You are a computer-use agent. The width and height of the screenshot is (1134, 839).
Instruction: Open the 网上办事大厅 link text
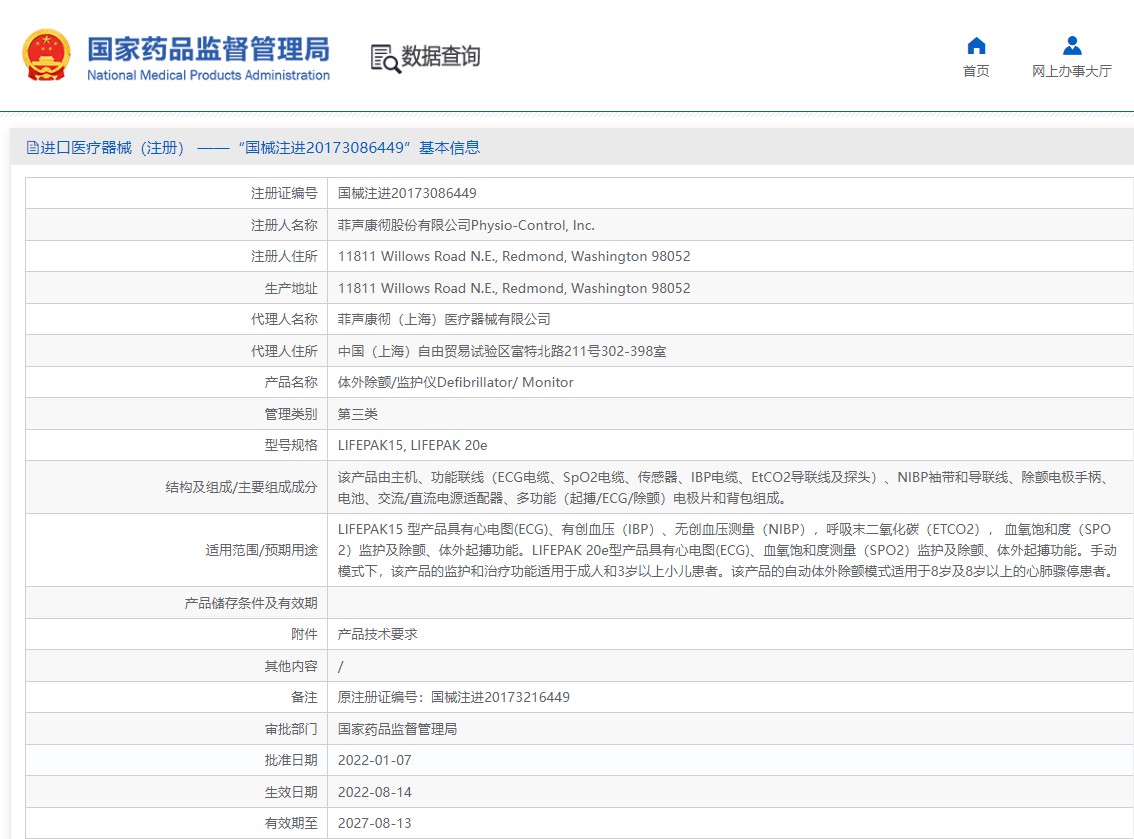[1072, 71]
